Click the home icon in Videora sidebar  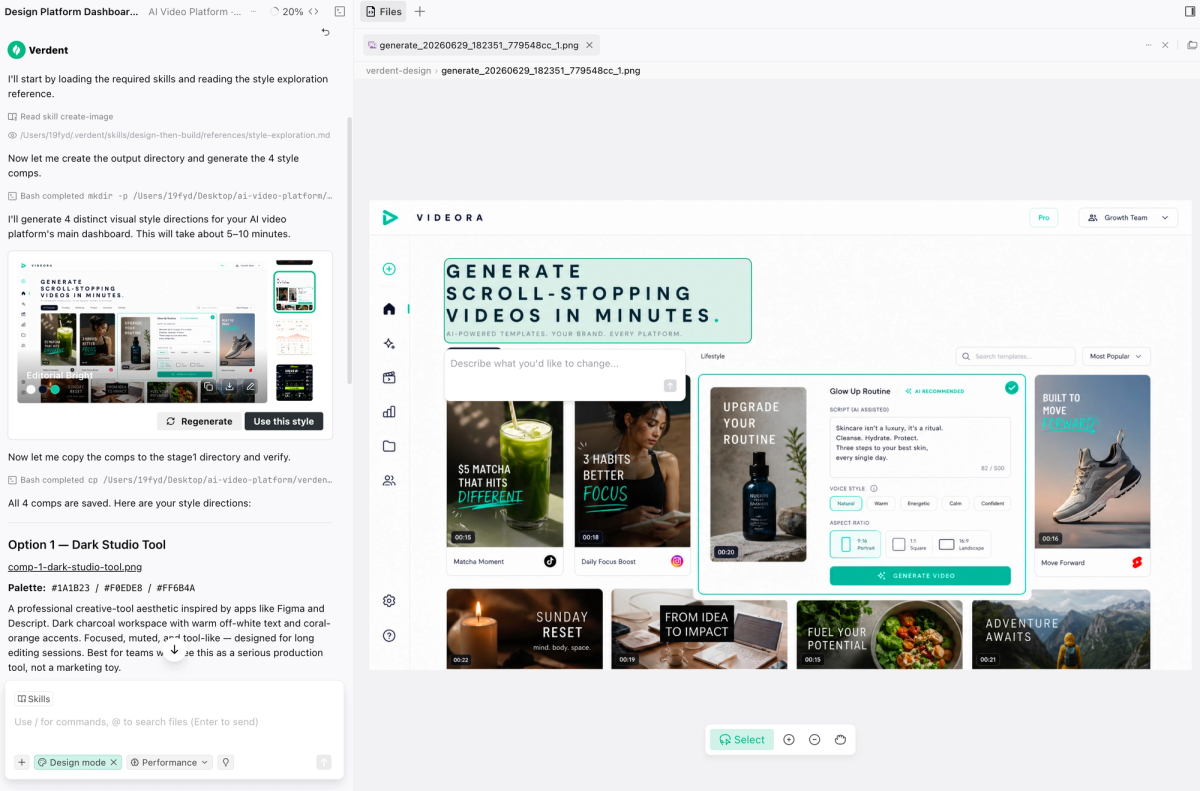click(389, 309)
